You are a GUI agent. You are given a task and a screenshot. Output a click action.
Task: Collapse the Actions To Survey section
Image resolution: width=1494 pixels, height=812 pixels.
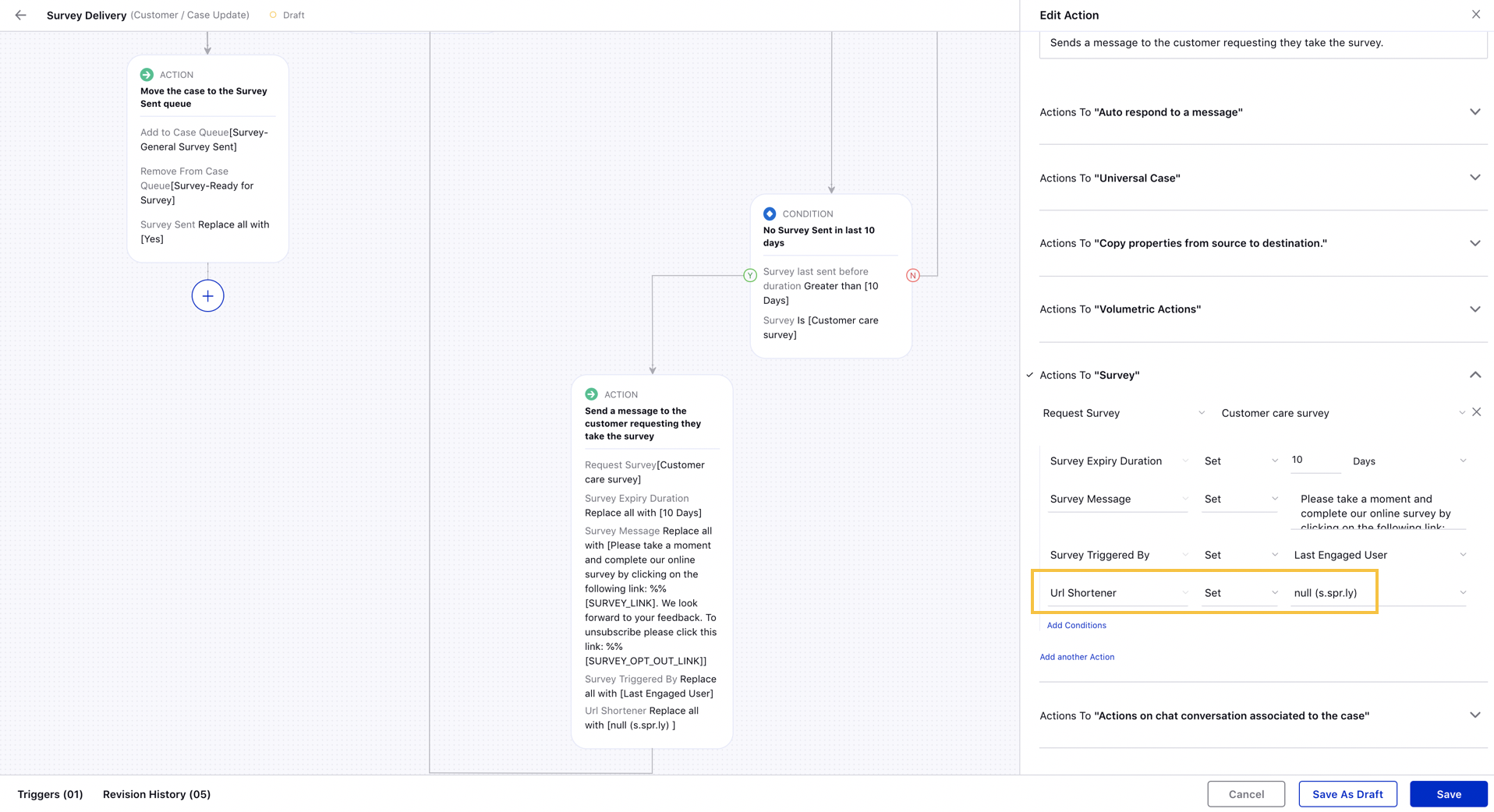coord(1475,375)
